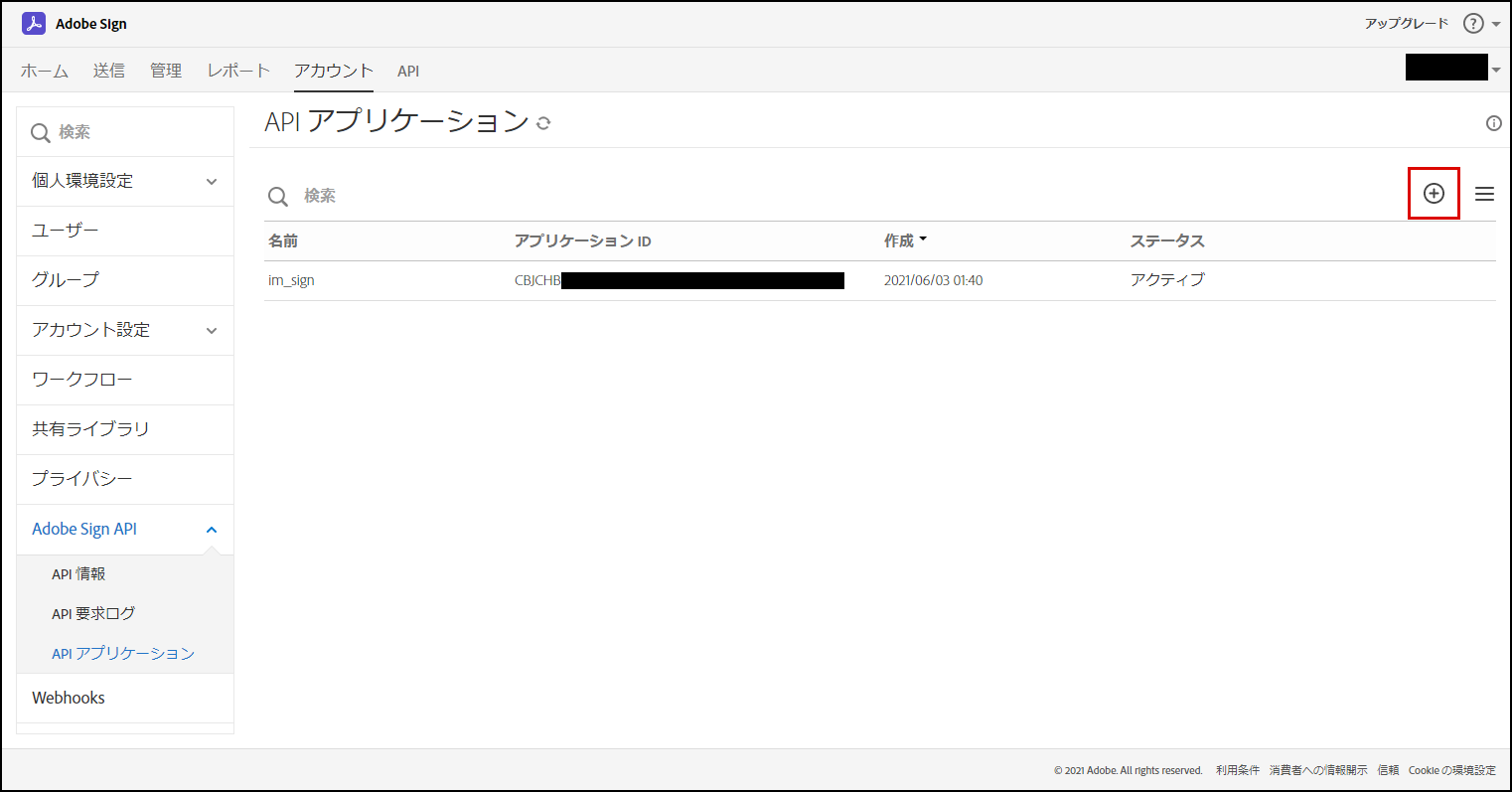1512x792 pixels.
Task: Select the アカウント tab
Action: 334,71
